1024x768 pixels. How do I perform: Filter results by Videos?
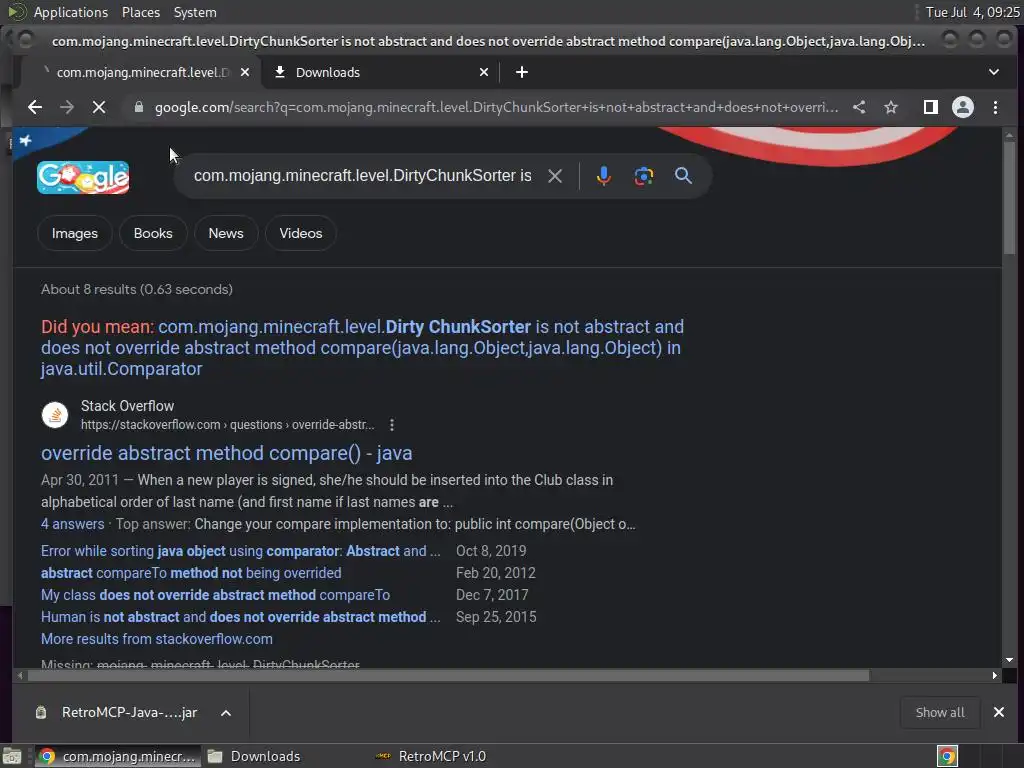300,233
